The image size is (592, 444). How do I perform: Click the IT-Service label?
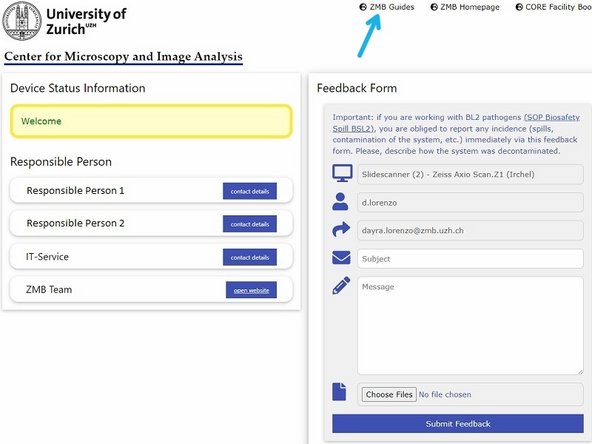click(x=47, y=257)
